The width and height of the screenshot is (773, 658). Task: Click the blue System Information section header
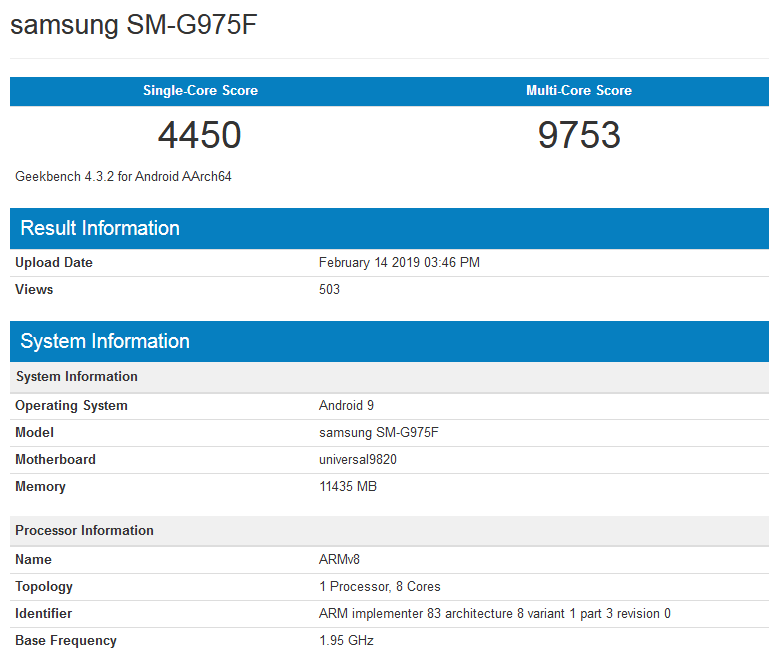[x=389, y=342]
